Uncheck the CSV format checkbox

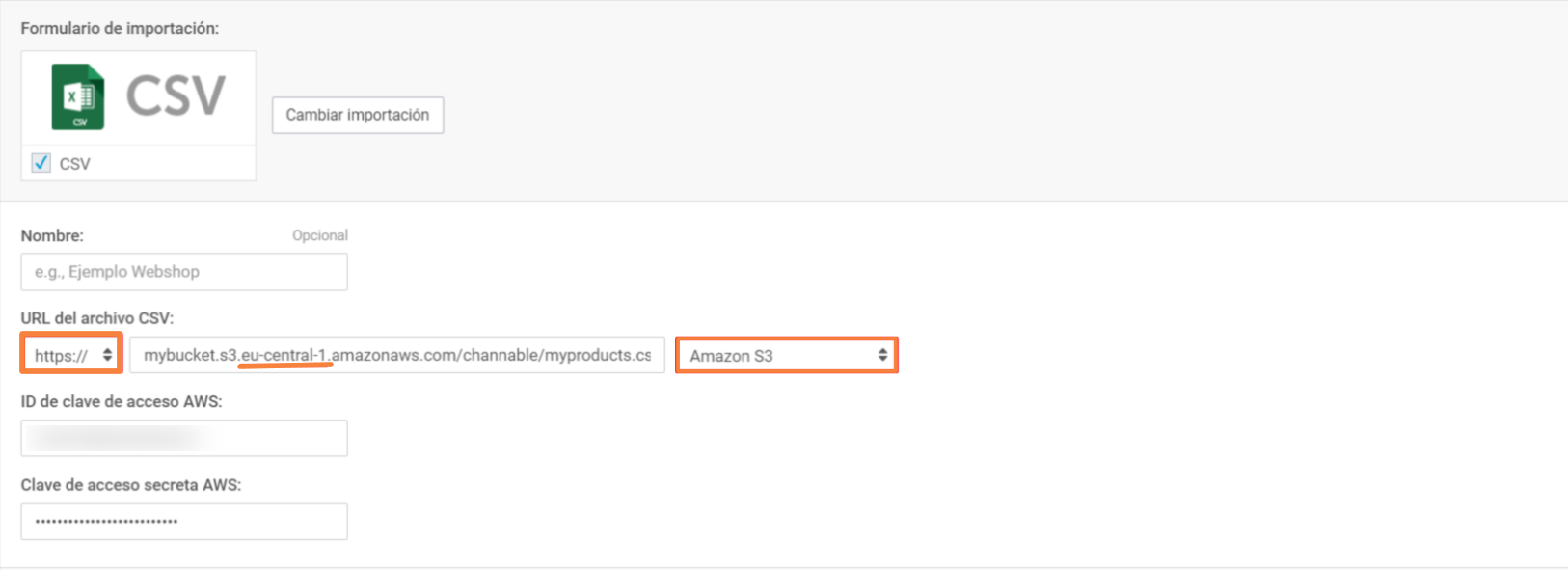pos(41,163)
